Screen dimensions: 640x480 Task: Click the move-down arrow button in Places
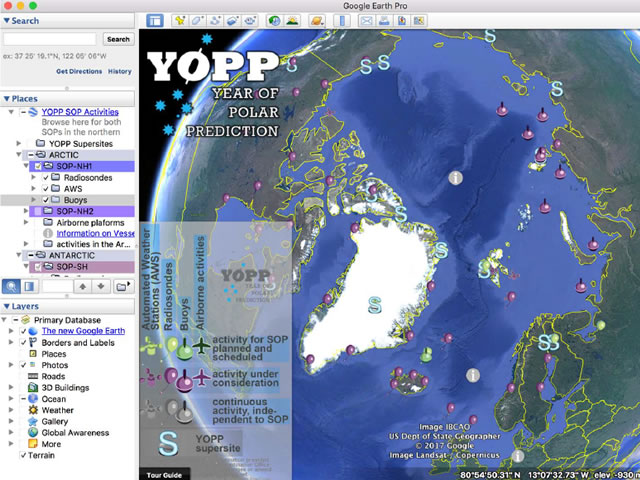tap(101, 287)
